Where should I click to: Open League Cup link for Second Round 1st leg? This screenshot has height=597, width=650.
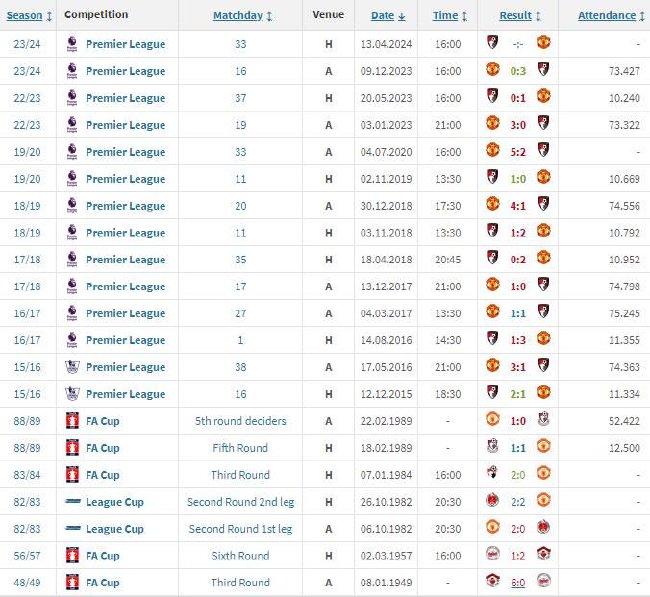115,529
